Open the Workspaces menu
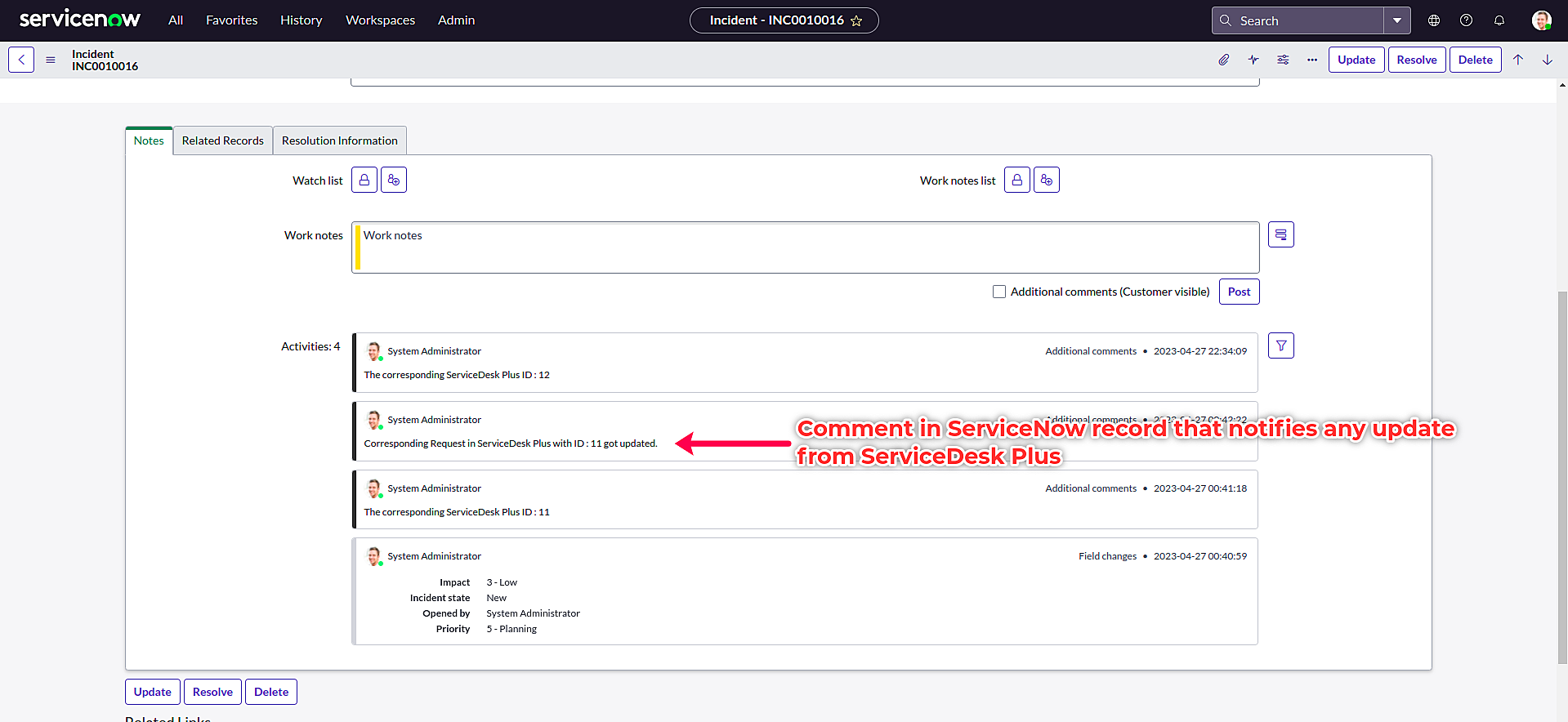This screenshot has width=1568, height=722. (380, 20)
